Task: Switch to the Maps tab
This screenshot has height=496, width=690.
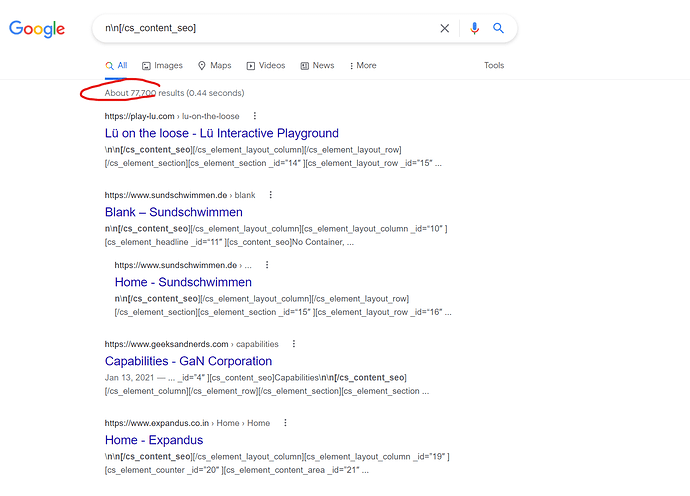Action: point(214,66)
